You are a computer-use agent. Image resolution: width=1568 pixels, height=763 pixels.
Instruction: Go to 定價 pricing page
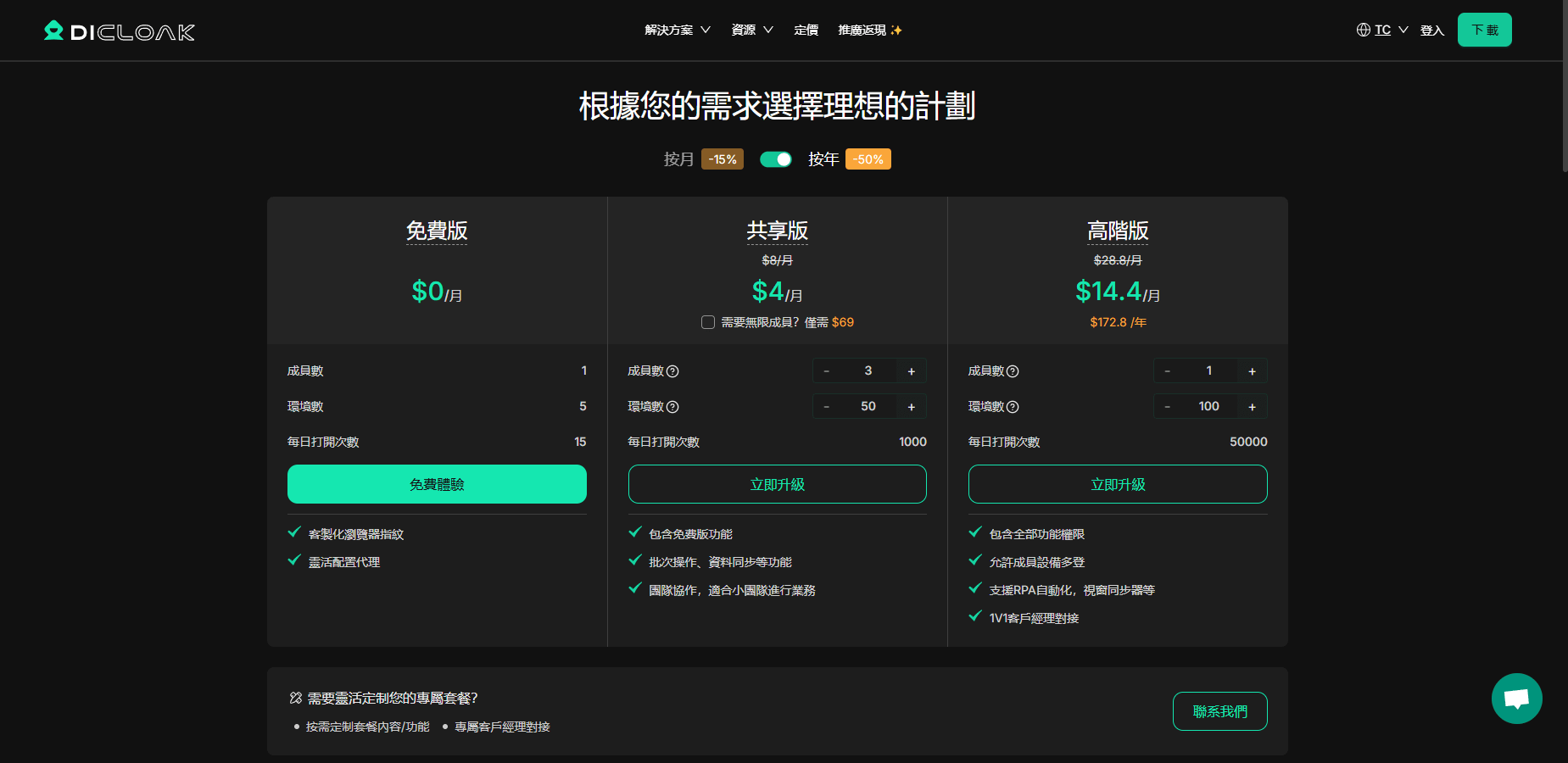[806, 30]
